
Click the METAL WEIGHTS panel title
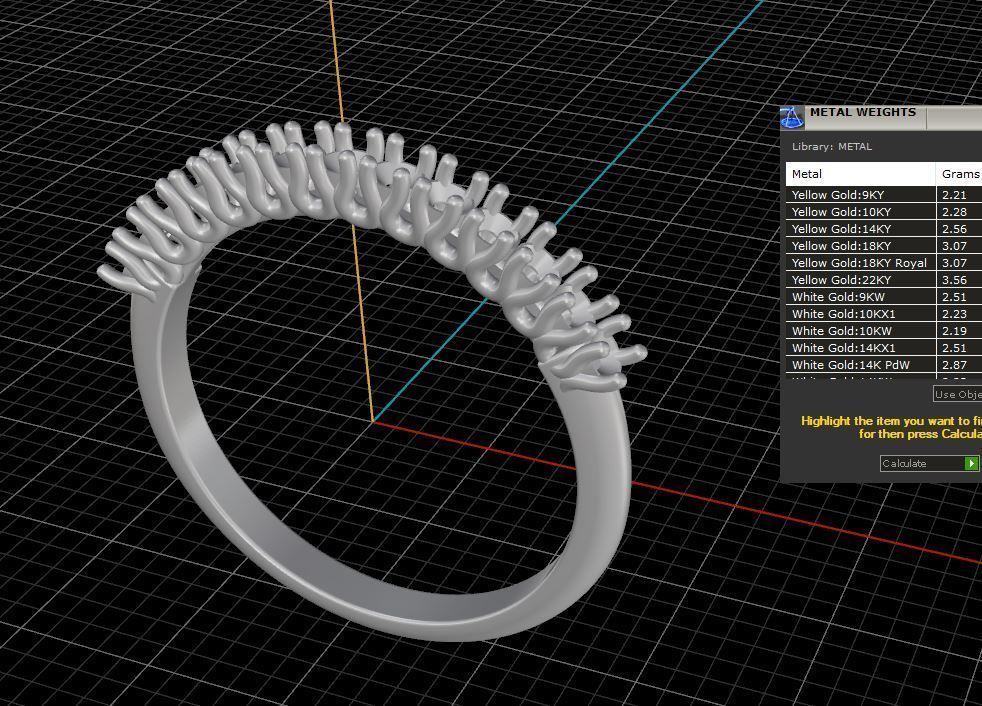coord(862,112)
